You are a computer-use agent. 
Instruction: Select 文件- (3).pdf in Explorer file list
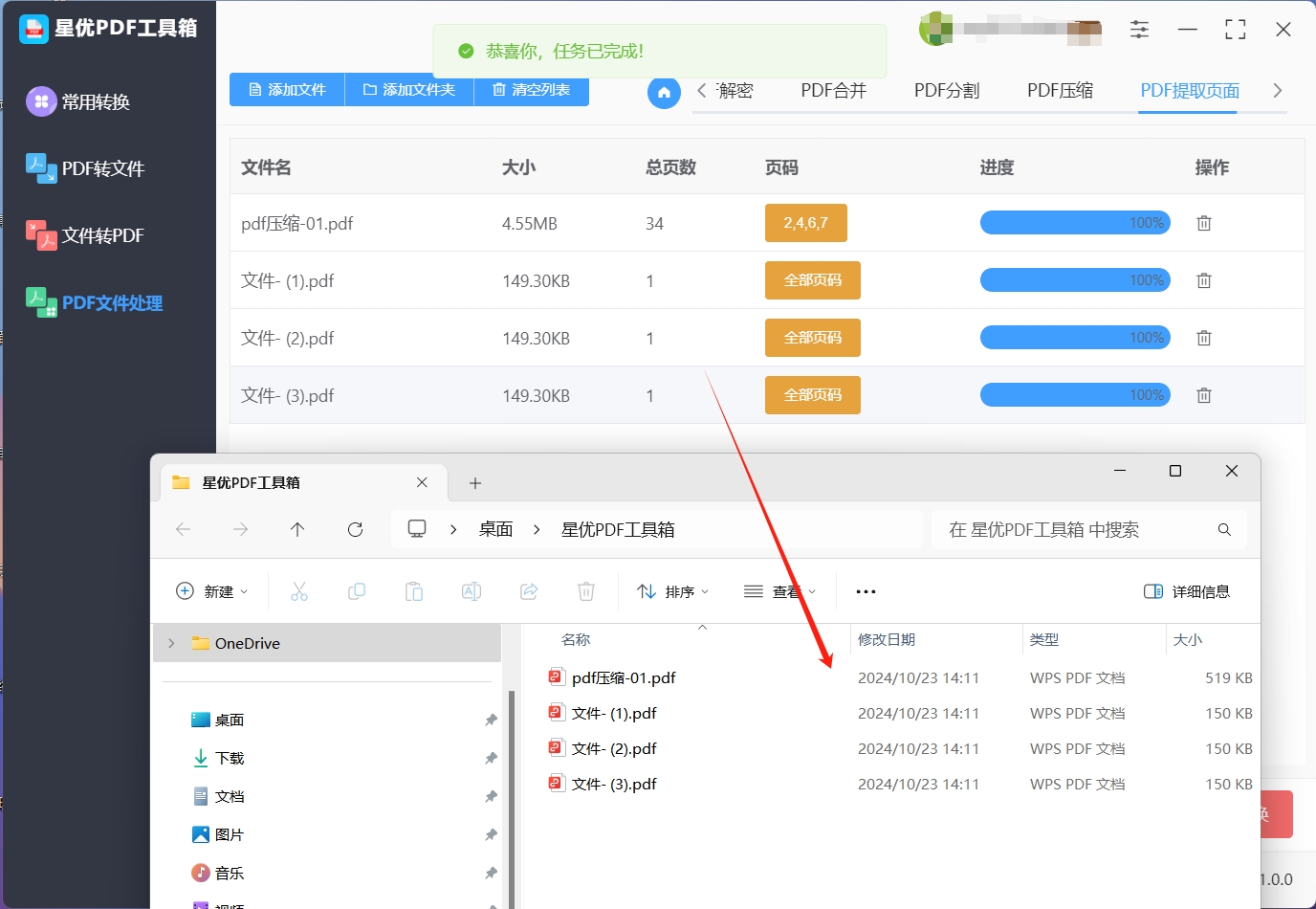pyautogui.click(x=614, y=784)
